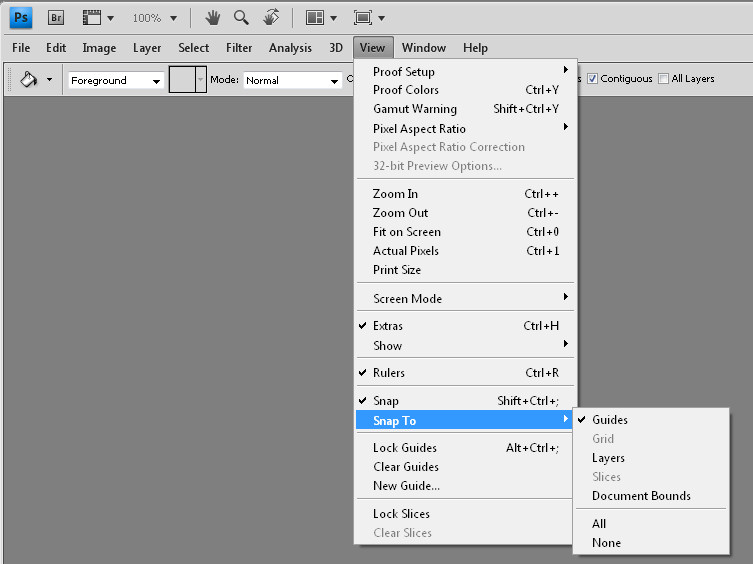
Task: Choose Lock Slices
Action: pyautogui.click(x=465, y=514)
